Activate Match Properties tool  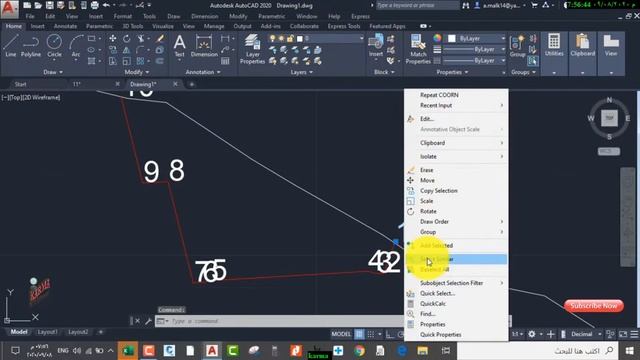[x=418, y=49]
